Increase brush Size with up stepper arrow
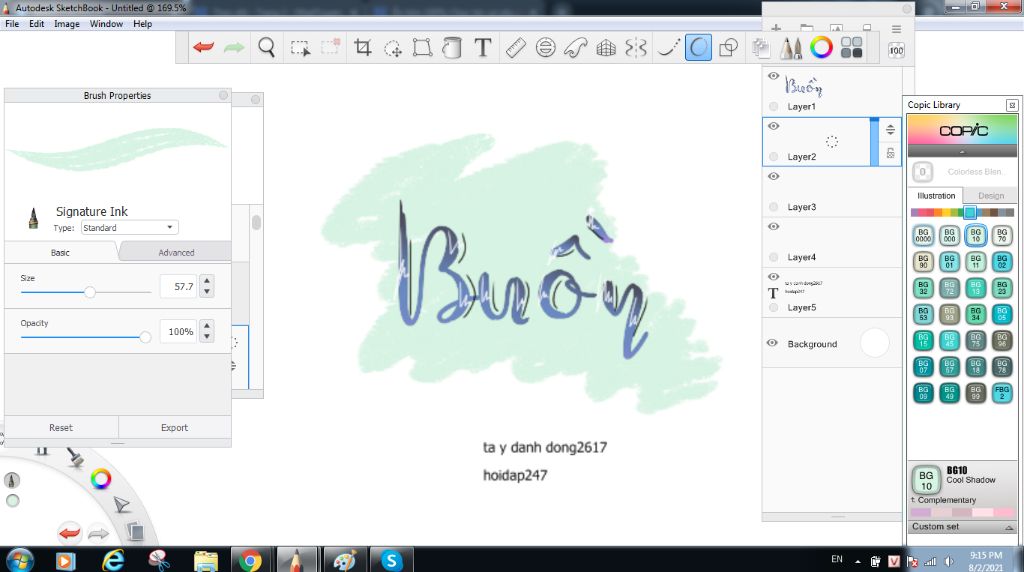The image size is (1024, 572). [x=207, y=281]
